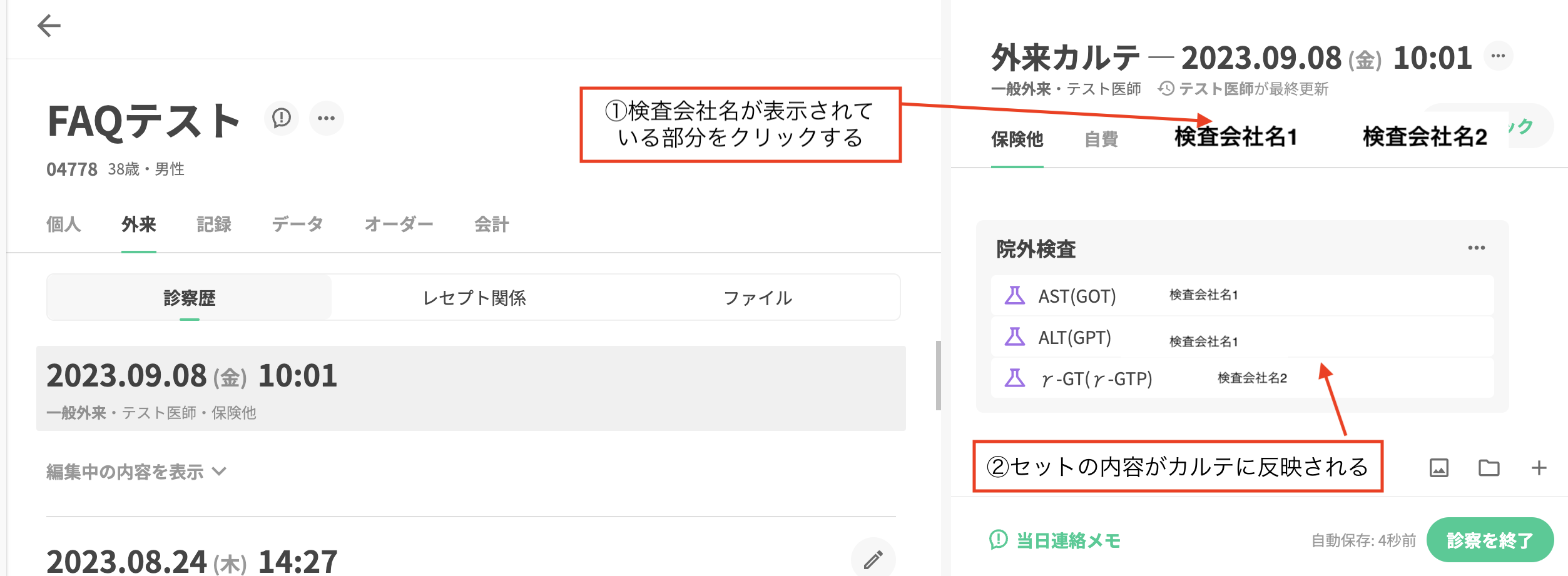
Task: Open the more options menu beside FAQテスト
Action: point(326,118)
